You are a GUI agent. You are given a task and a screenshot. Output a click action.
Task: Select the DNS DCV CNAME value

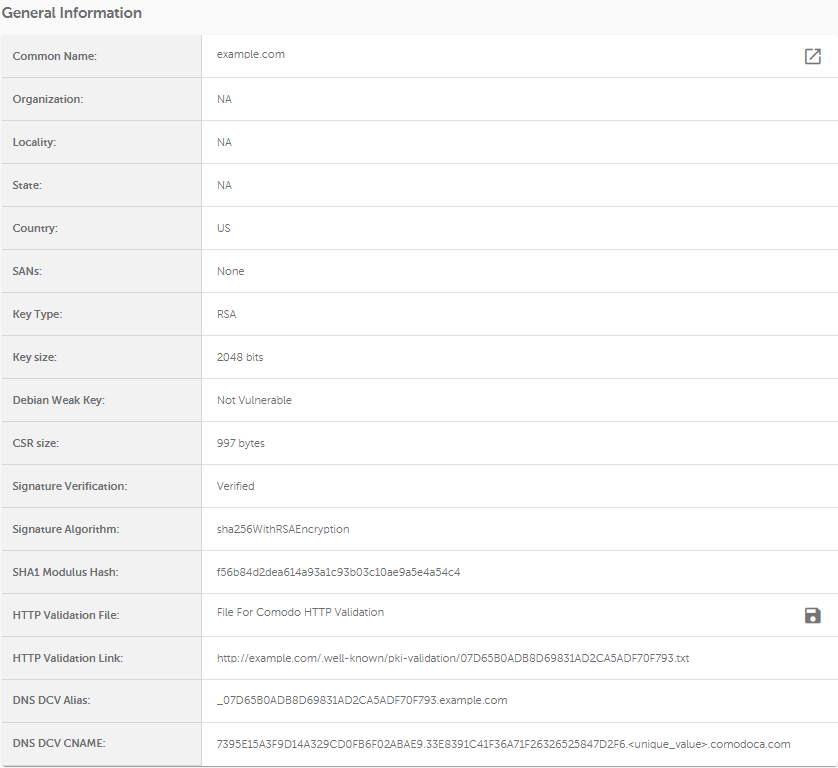tap(503, 744)
